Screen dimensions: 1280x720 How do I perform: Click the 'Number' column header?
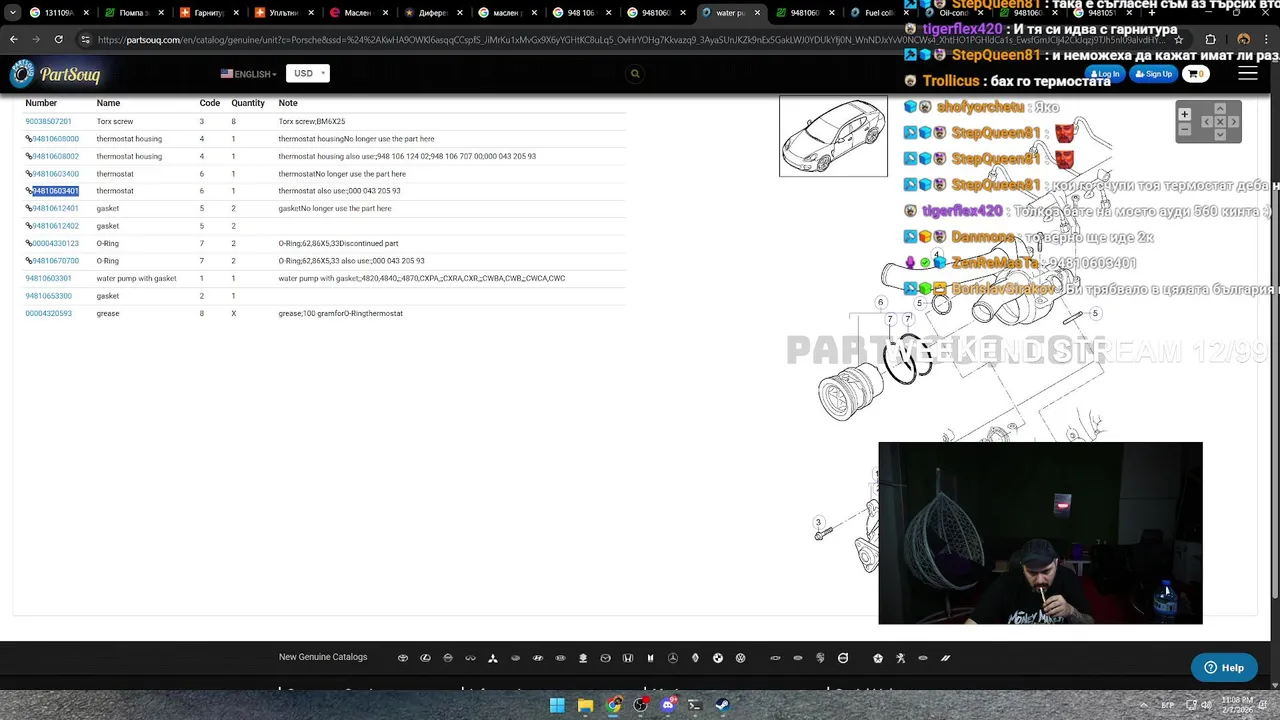tap(41, 103)
